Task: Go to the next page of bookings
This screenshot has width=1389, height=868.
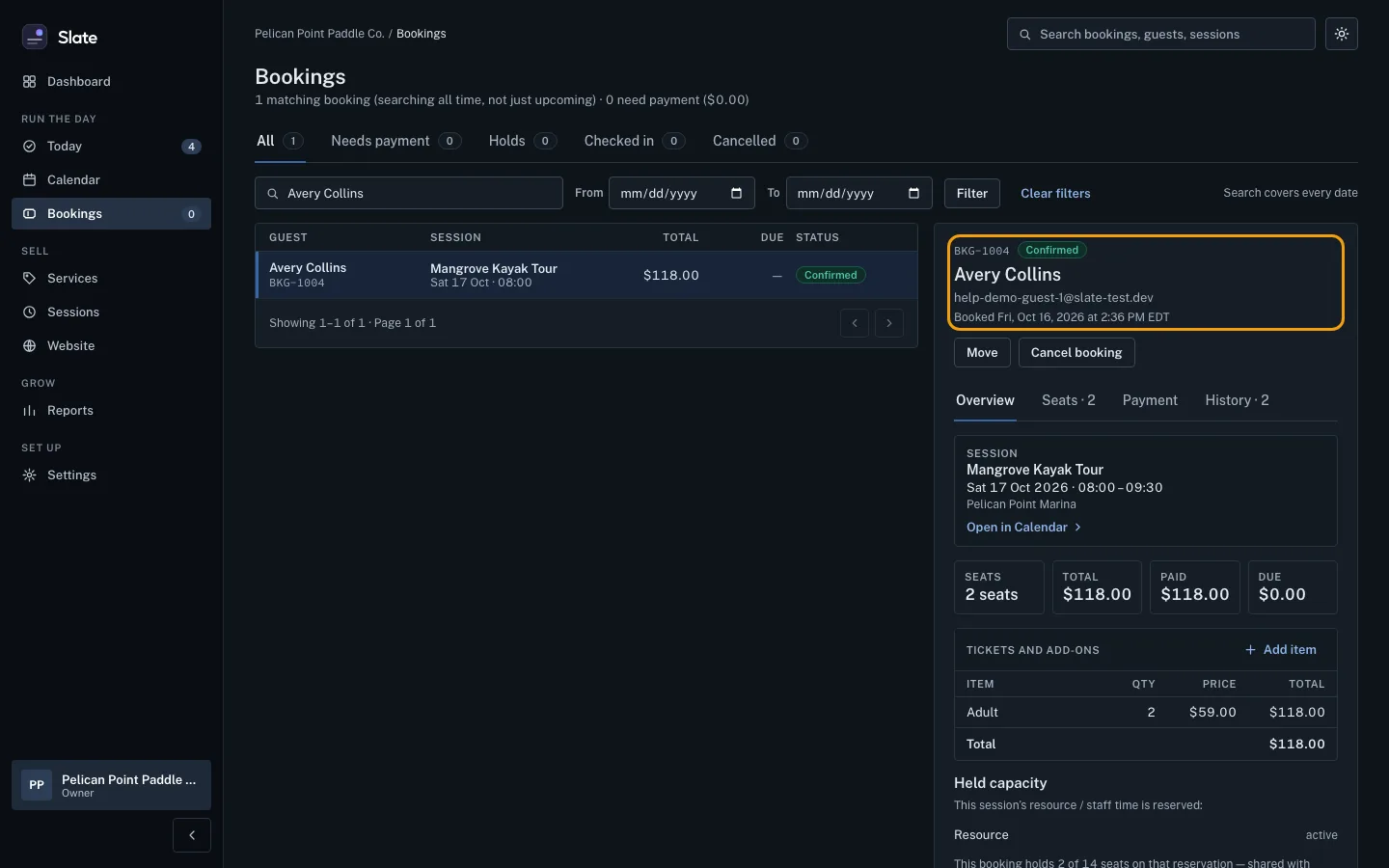Action: [889, 323]
